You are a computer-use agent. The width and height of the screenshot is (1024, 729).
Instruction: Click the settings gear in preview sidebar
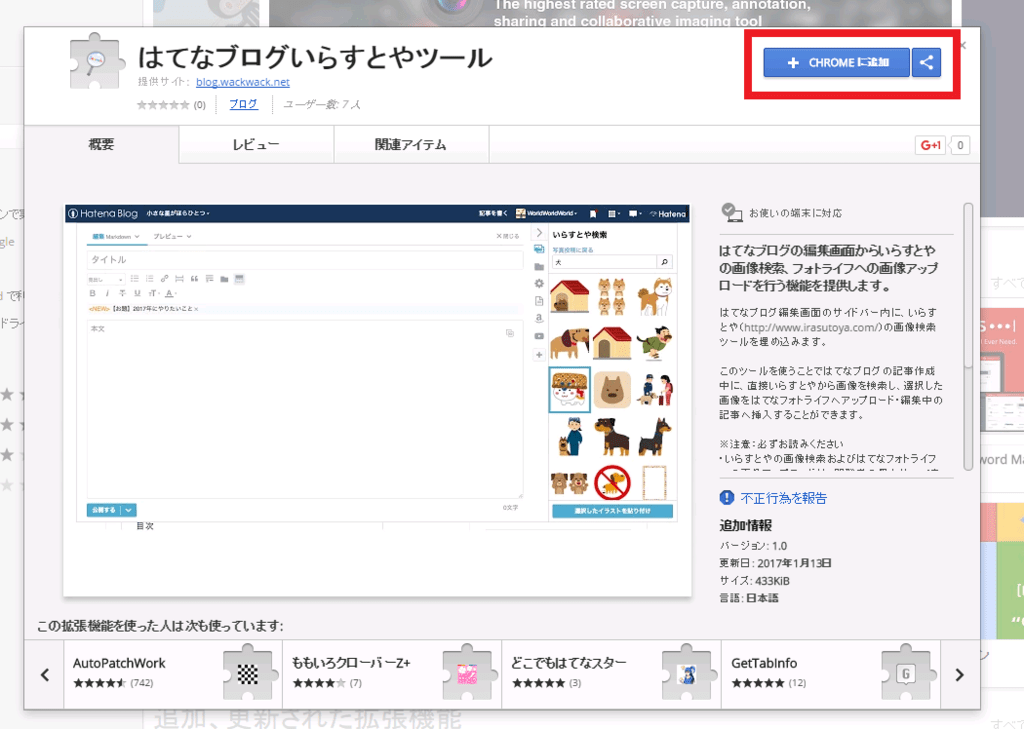[x=539, y=284]
